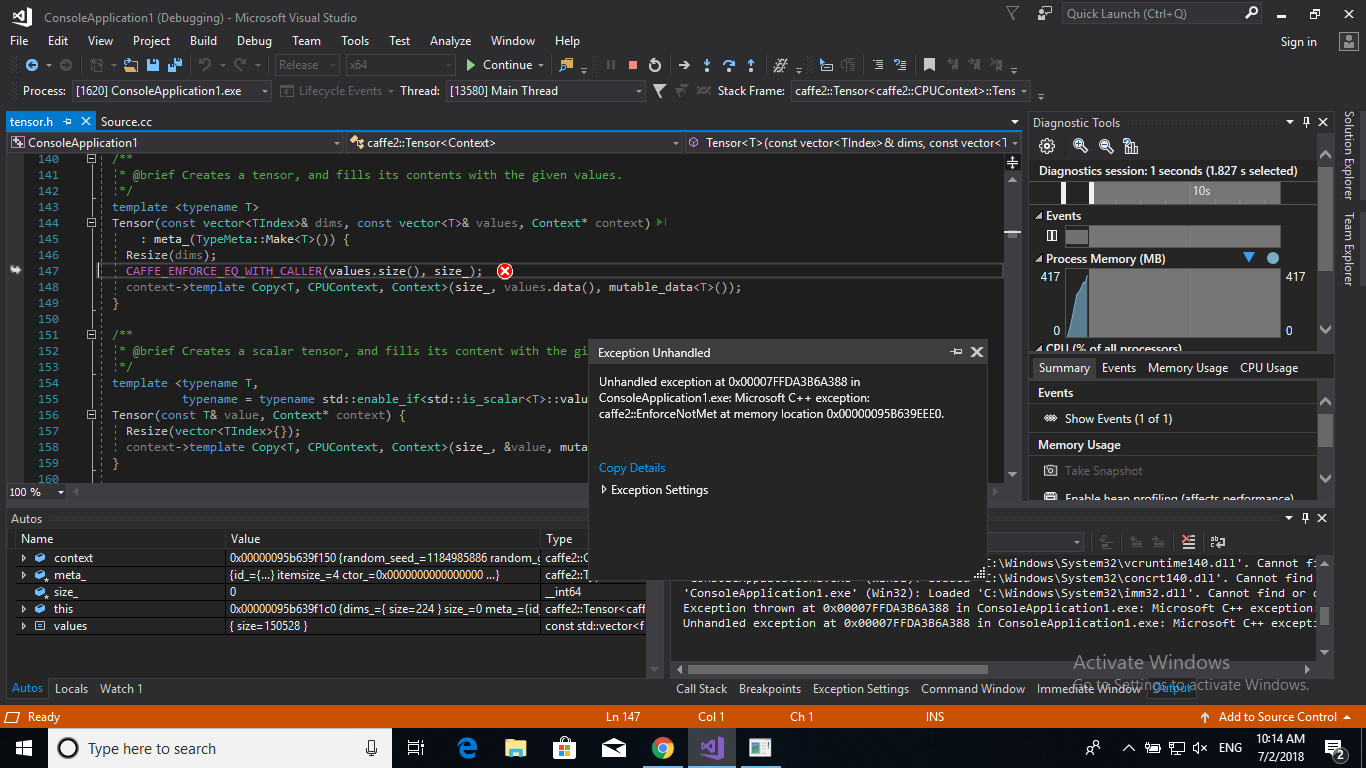Select the Step Into debug icon
Viewport: 1366px width, 768px height.
707,65
